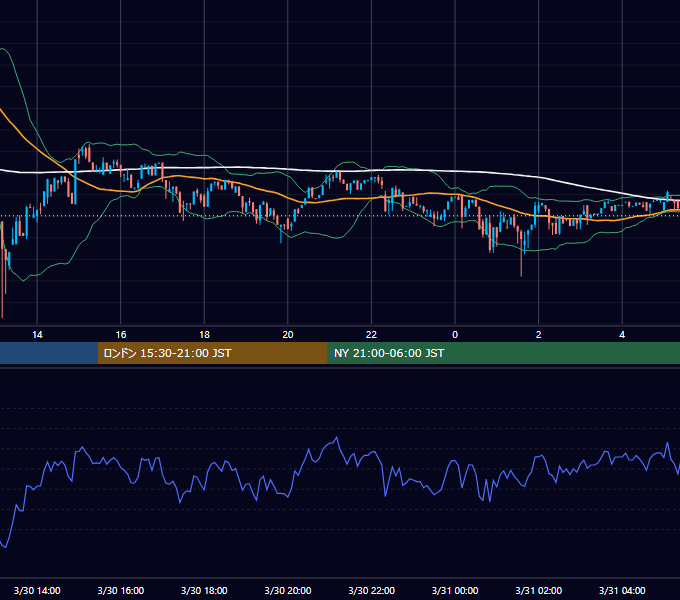Click the blue session bar before ロンドン

[49, 353]
